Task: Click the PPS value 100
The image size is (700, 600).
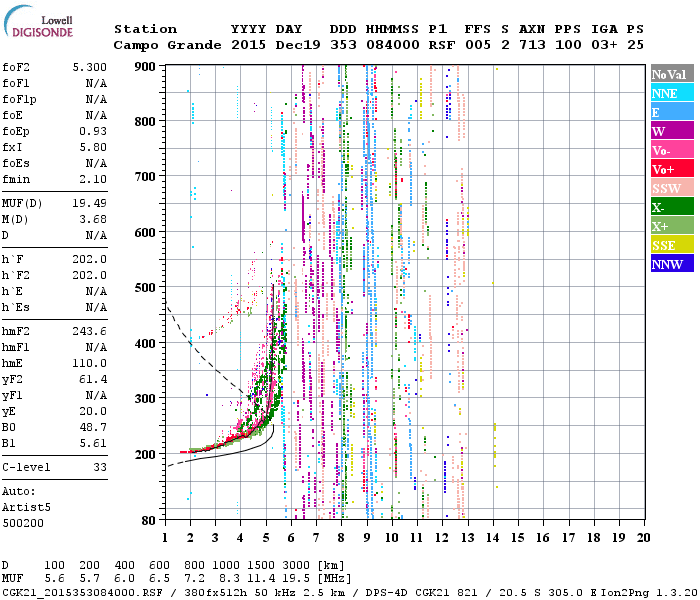Action: (x=568, y=45)
